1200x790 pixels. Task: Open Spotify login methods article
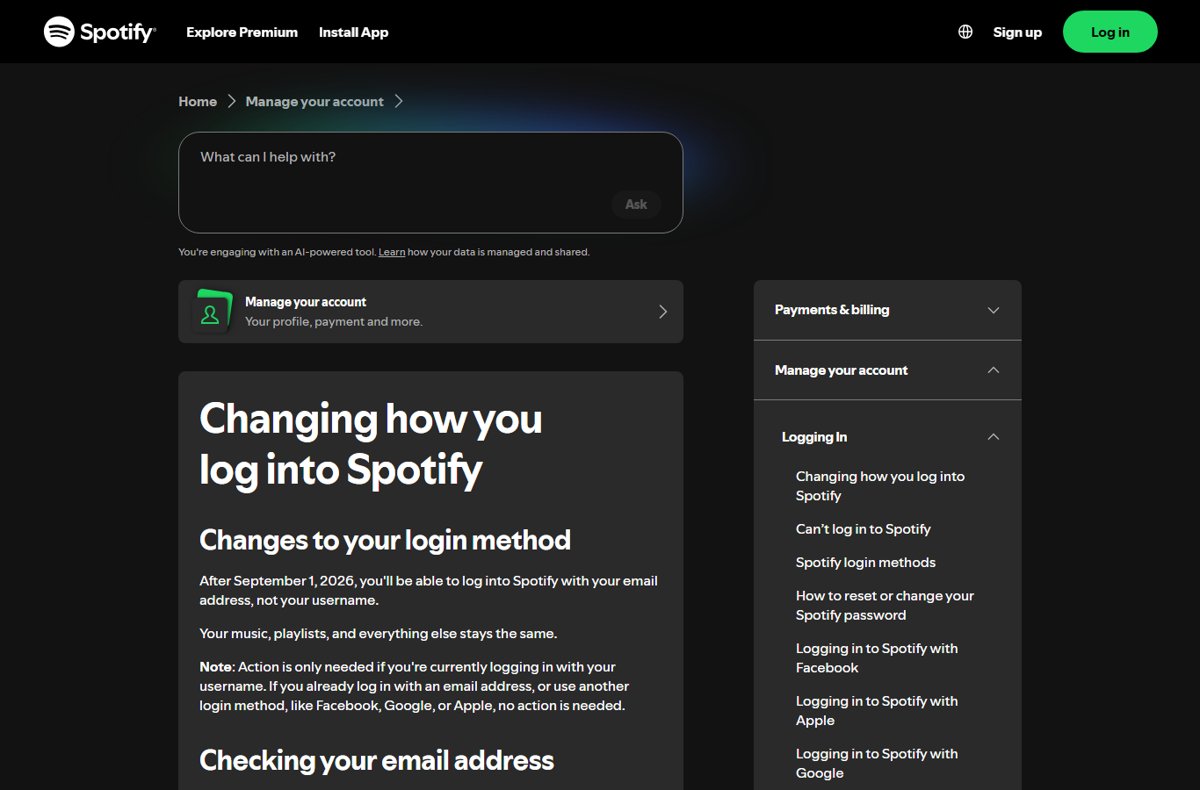[x=866, y=562]
